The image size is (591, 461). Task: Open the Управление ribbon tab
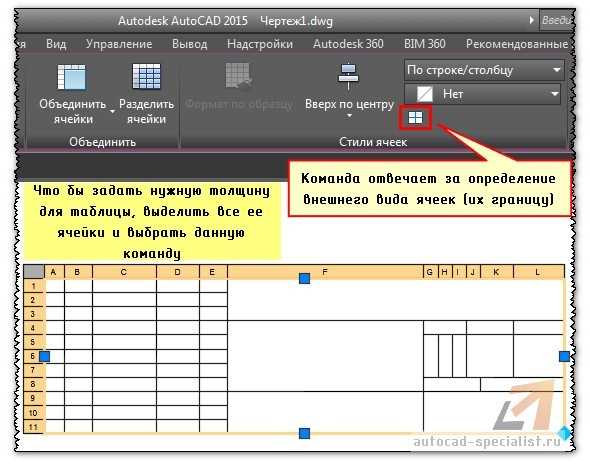tap(119, 44)
